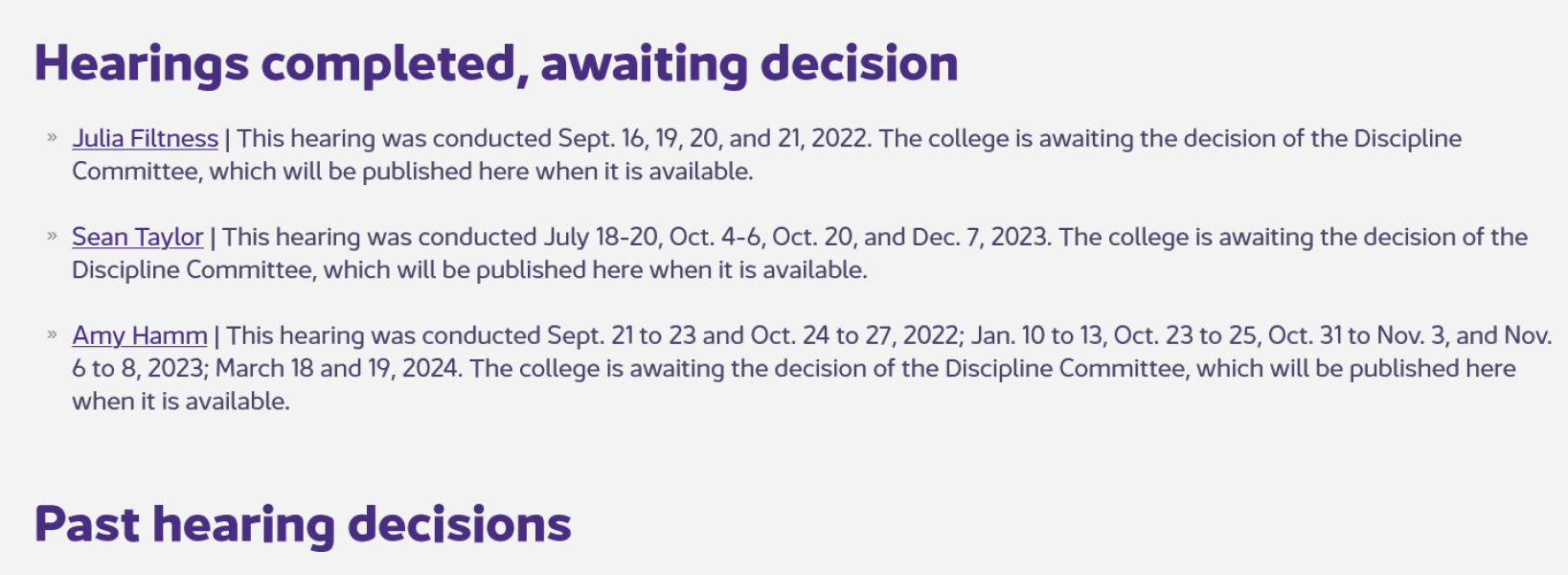This screenshot has width=1568, height=575.
Task: Open the Sean Taylor link
Action: [137, 238]
